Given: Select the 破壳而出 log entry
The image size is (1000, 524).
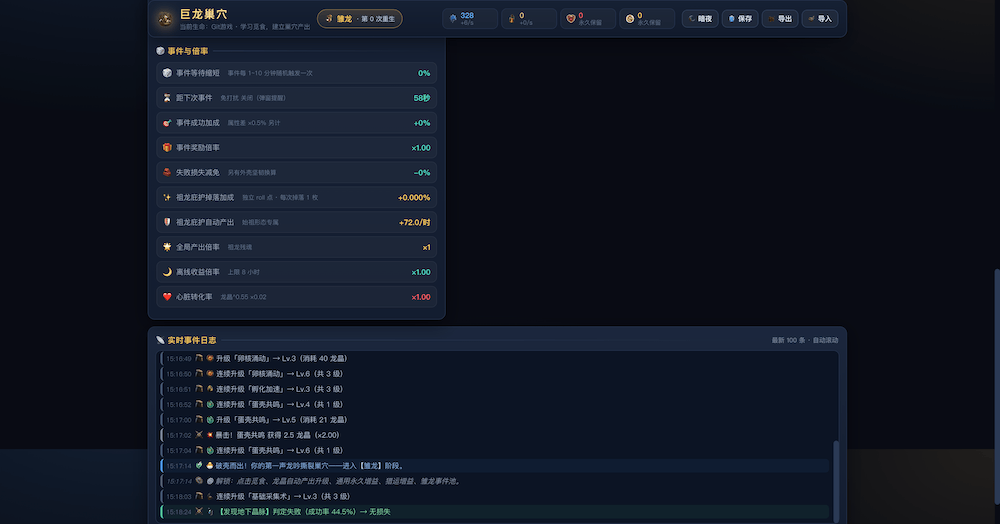Looking at the screenshot, I should point(495,466).
